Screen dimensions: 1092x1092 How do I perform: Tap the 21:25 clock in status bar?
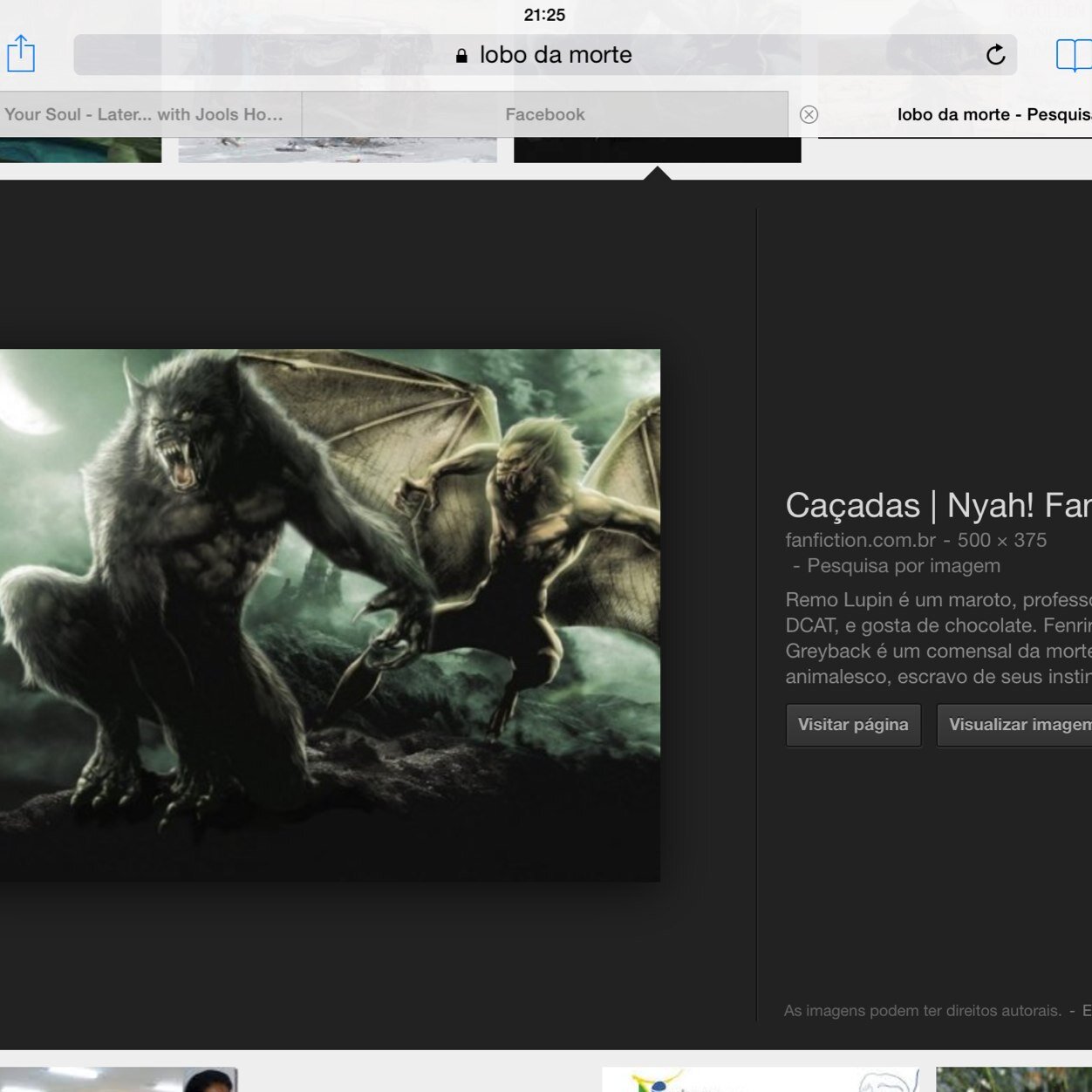point(544,15)
